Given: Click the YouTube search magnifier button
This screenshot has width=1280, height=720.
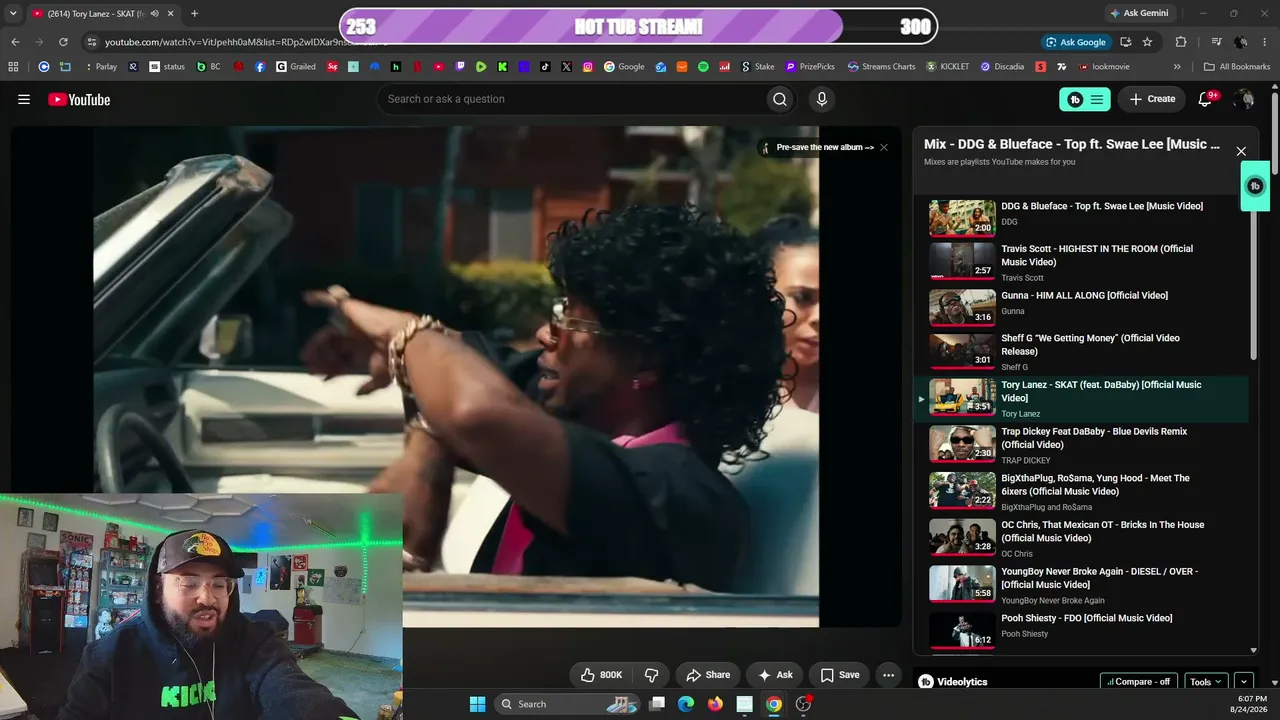Looking at the screenshot, I should click(x=780, y=99).
